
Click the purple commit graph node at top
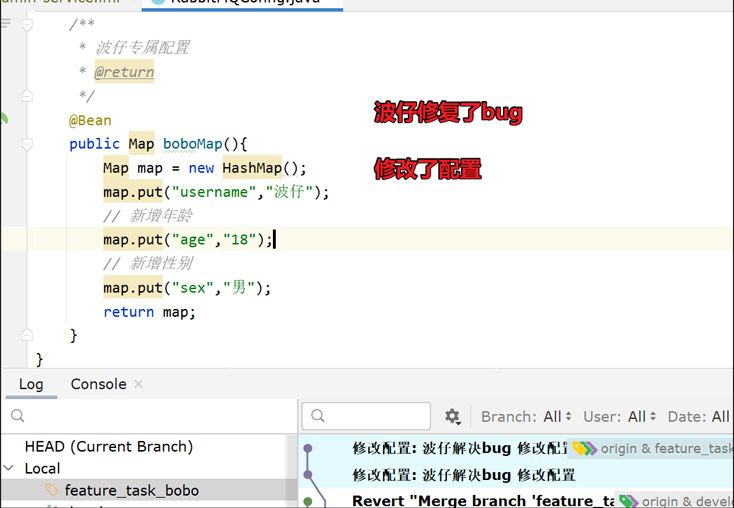pyautogui.click(x=308, y=449)
